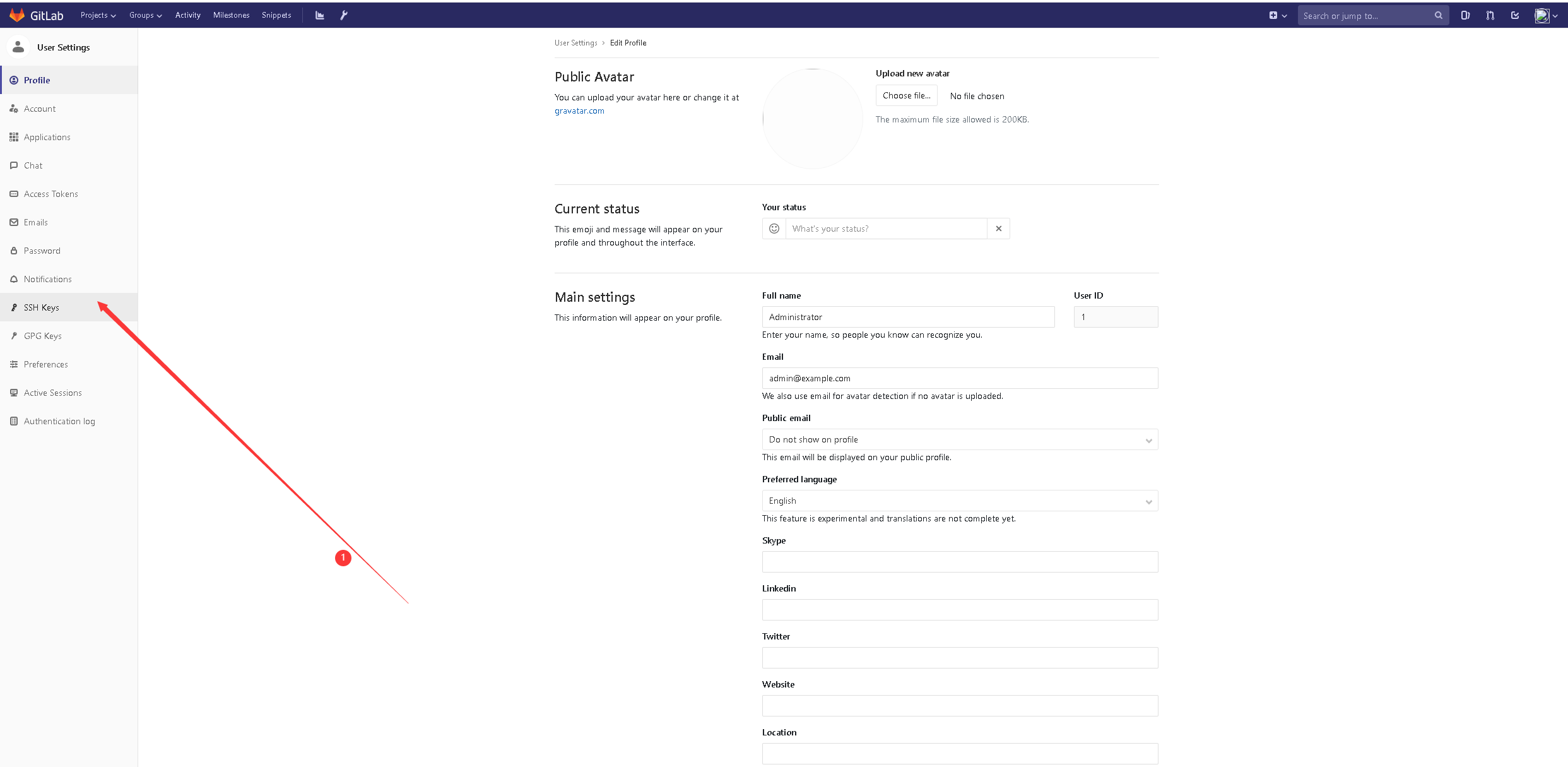Viewport: 1568px width, 767px height.
Task: Open the new item plus dropdown
Action: pyautogui.click(x=1277, y=15)
